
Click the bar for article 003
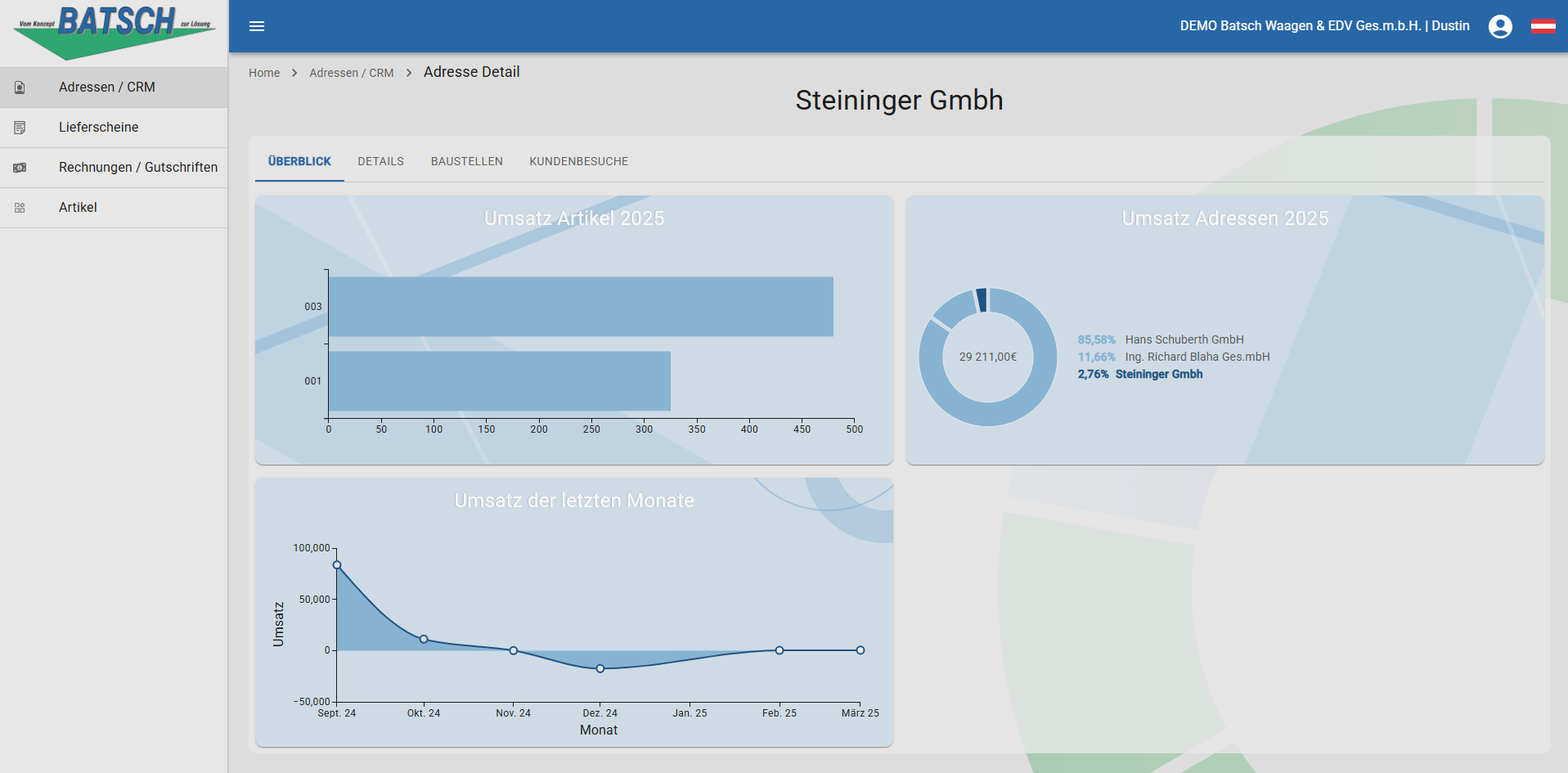[581, 307]
